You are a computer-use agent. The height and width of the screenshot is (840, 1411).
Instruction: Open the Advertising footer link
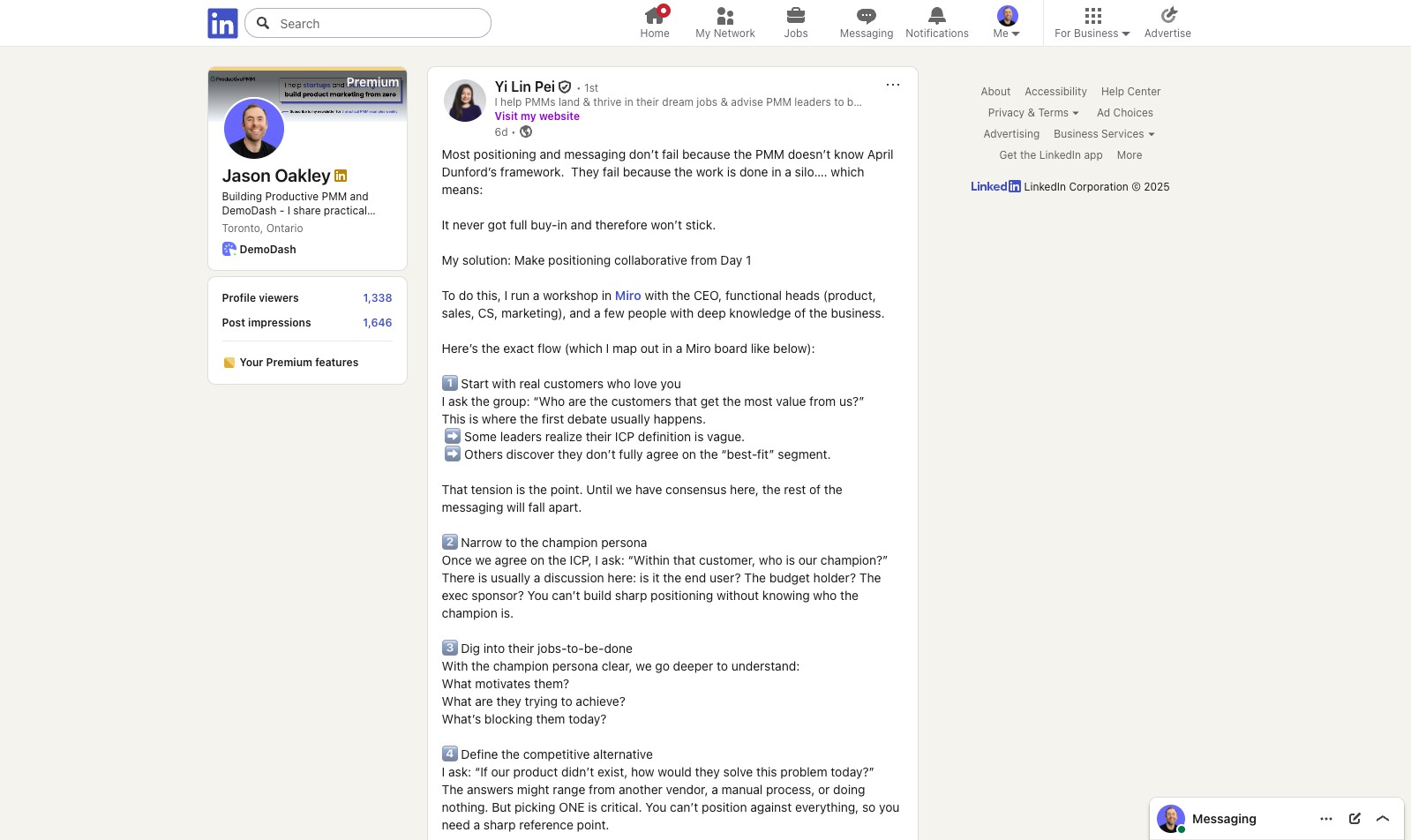pyautogui.click(x=1011, y=134)
